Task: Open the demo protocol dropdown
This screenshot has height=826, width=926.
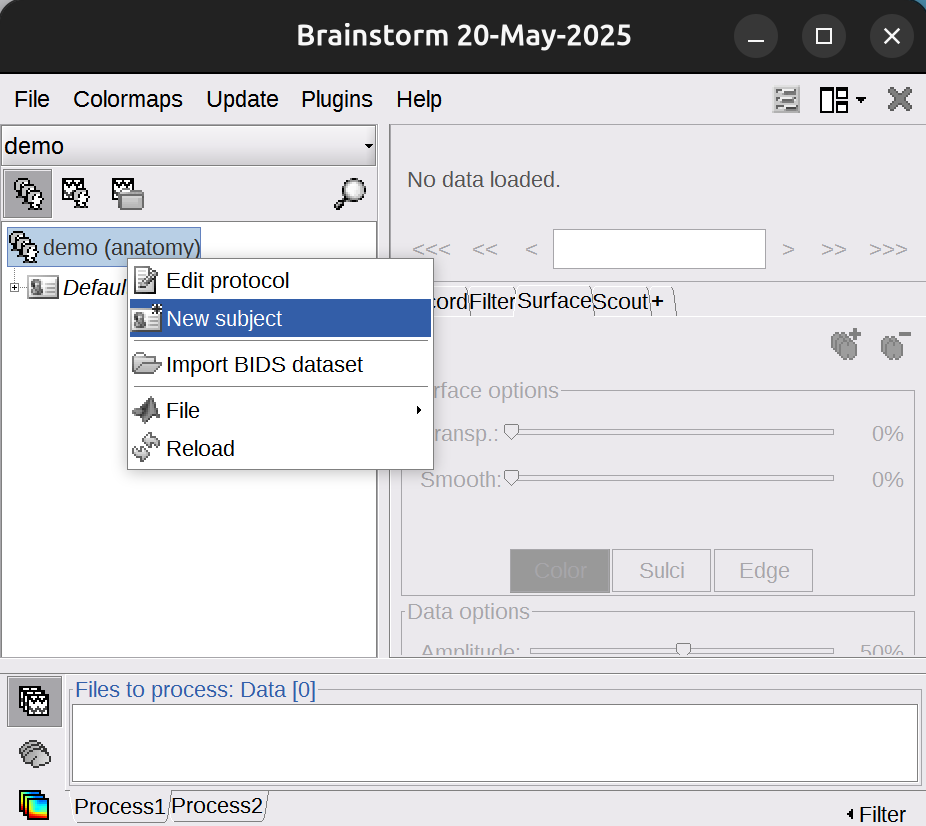Action: click(189, 146)
